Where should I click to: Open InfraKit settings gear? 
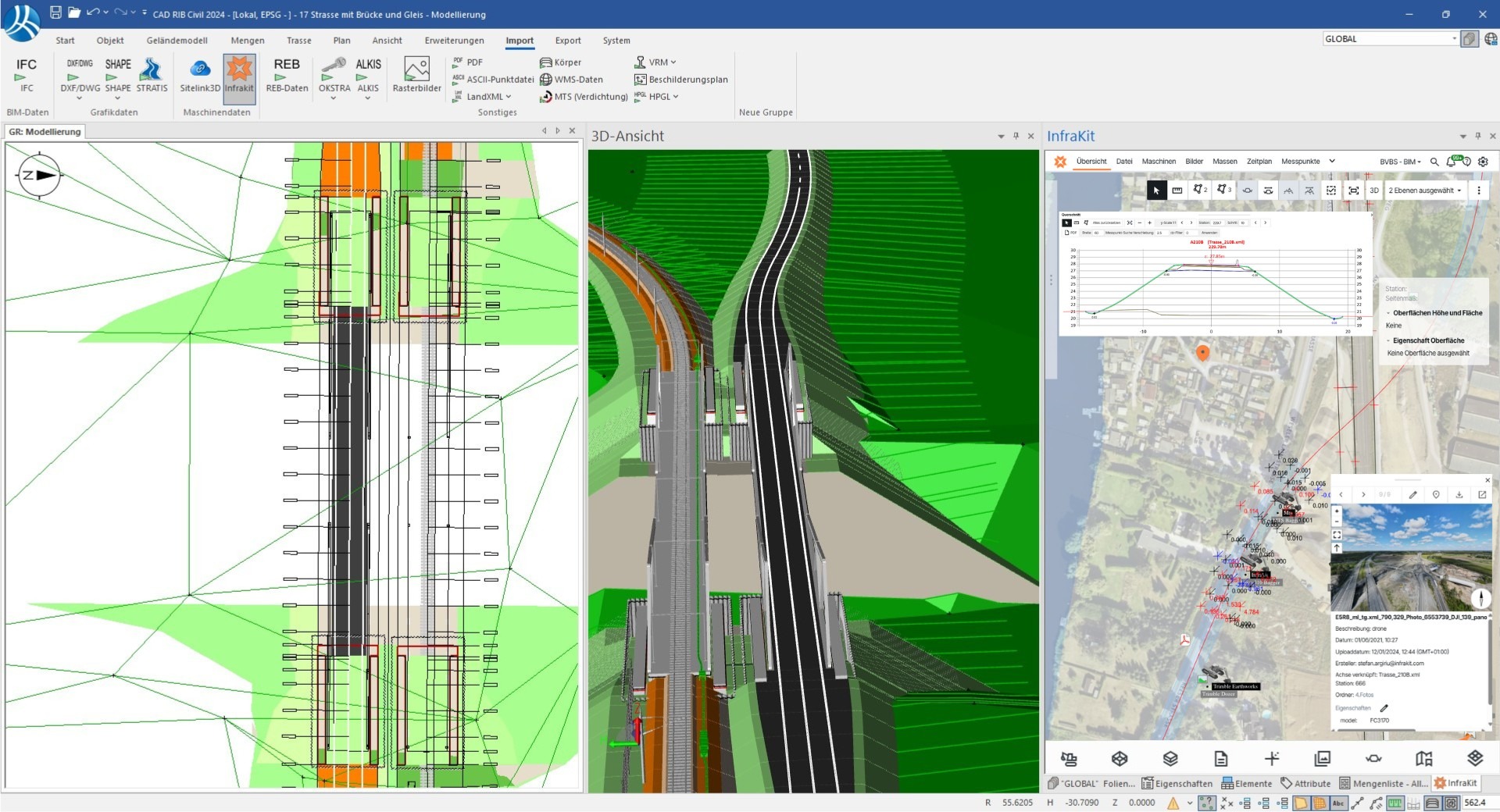(x=1483, y=162)
